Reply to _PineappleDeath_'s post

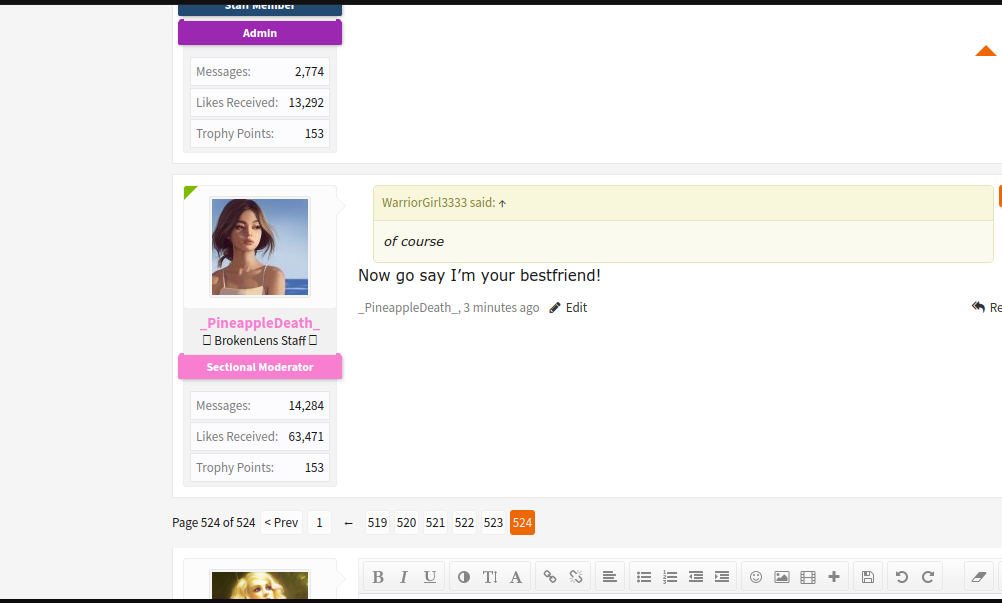coord(986,307)
